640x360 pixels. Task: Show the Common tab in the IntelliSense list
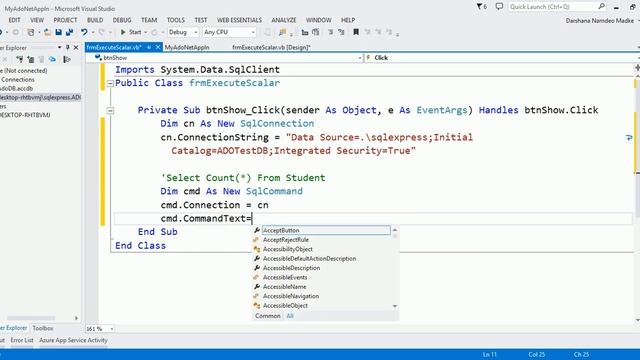click(x=268, y=316)
